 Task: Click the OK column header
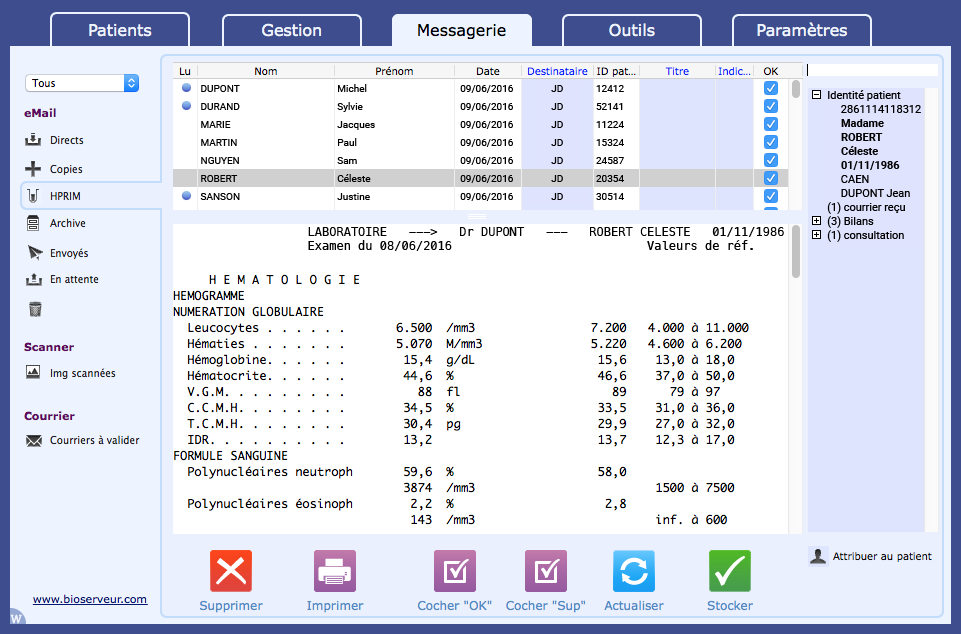tap(770, 71)
